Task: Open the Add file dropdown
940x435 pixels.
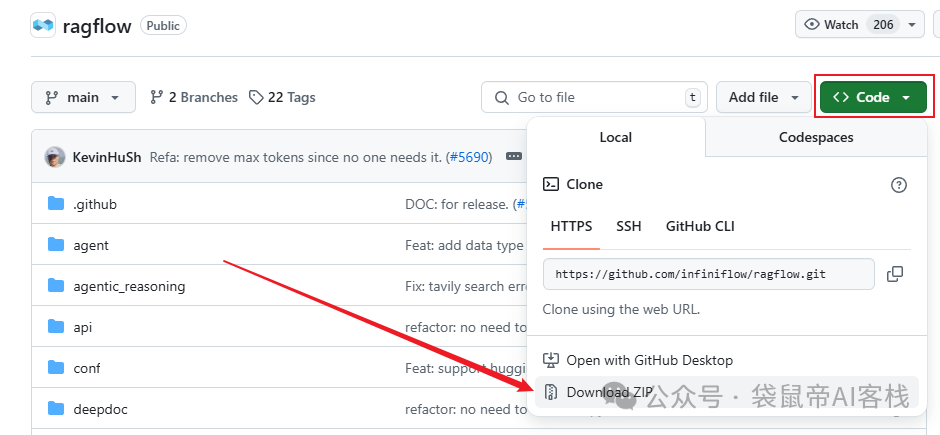Action: click(x=764, y=97)
